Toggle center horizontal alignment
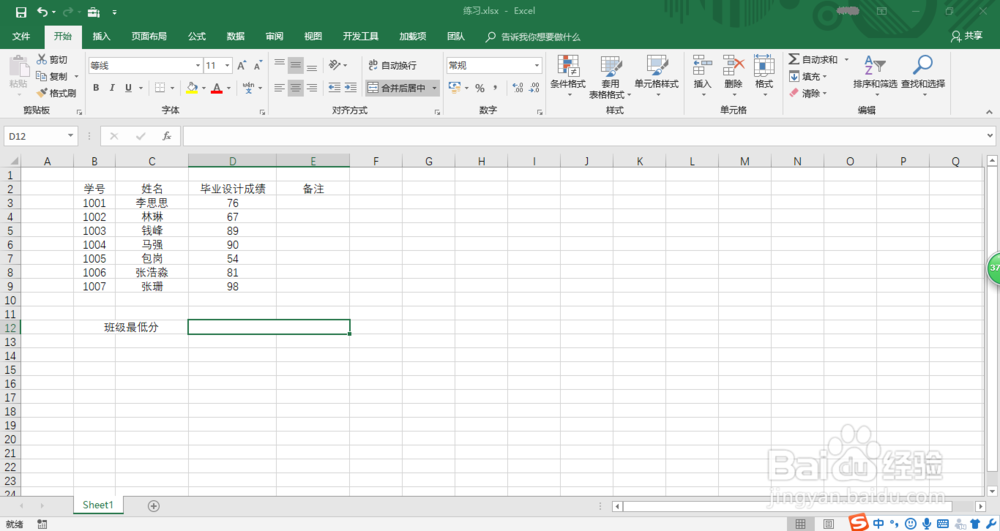Image resolution: width=1000 pixels, height=531 pixels. 295,87
